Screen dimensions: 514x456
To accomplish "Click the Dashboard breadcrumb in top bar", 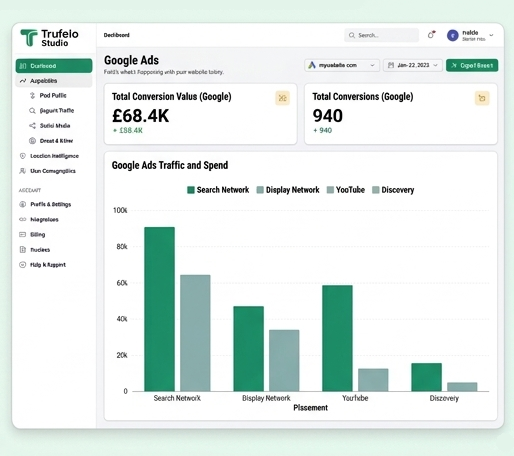I will [x=116, y=35].
